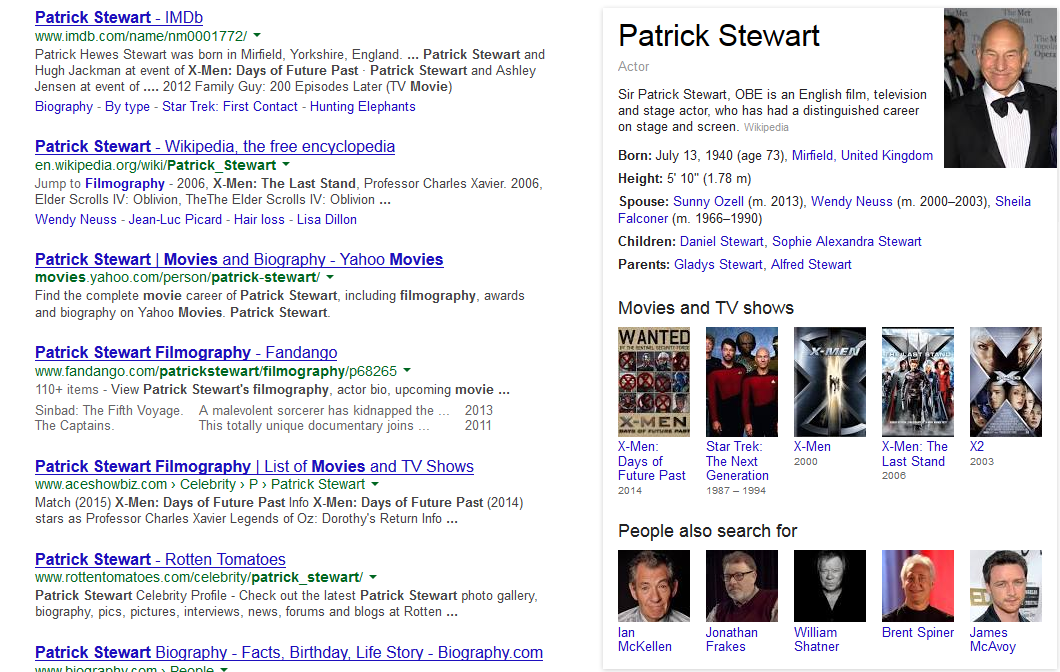1060x672 pixels.
Task: Select the X2 movie poster
Action: point(1005,382)
